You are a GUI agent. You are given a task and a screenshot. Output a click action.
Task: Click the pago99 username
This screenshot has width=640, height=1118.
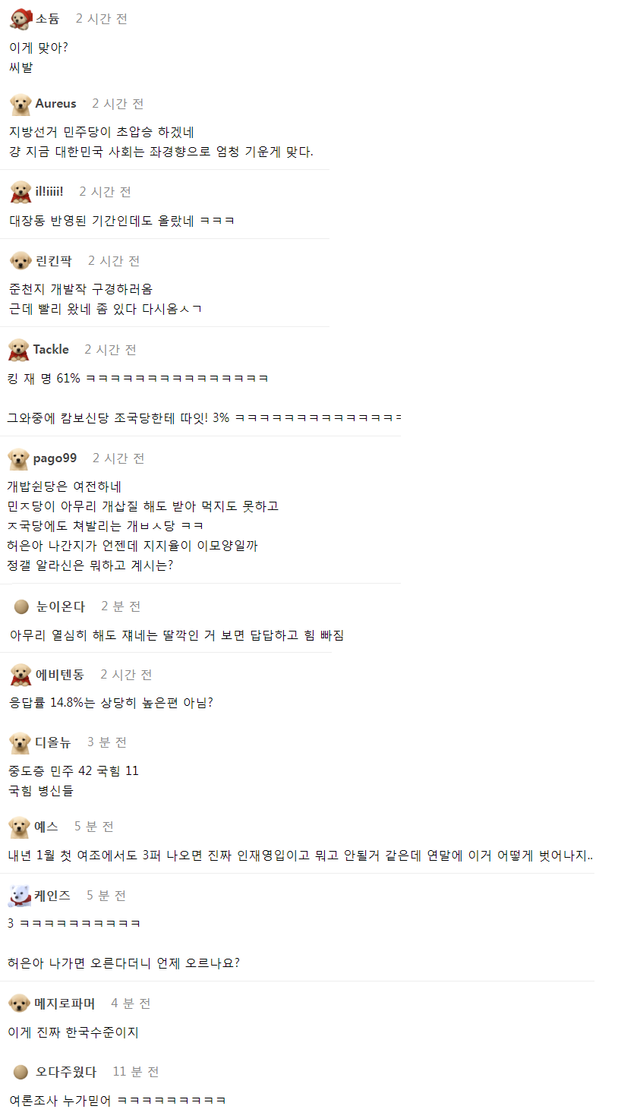[x=55, y=459]
